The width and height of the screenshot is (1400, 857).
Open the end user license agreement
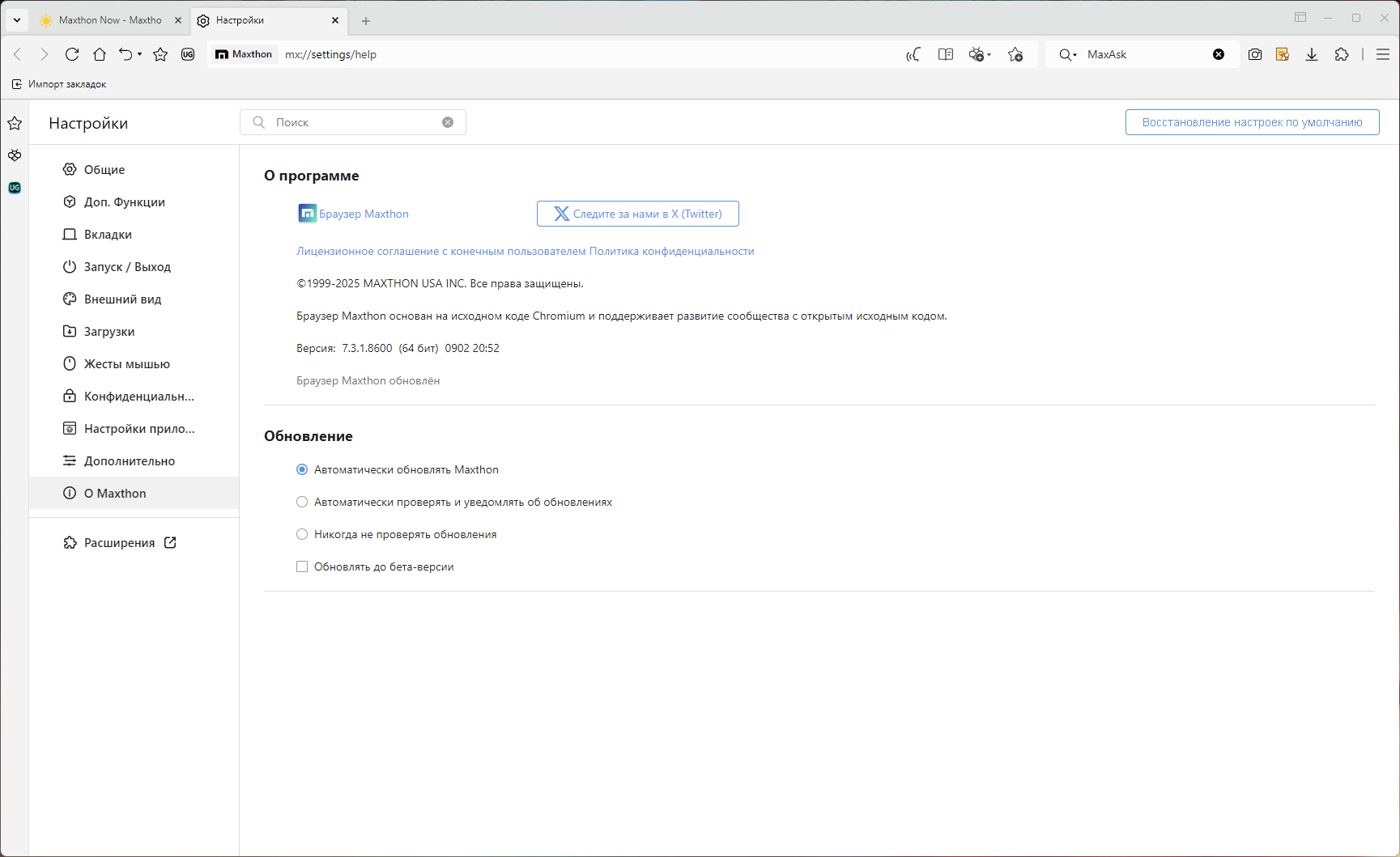(x=441, y=251)
